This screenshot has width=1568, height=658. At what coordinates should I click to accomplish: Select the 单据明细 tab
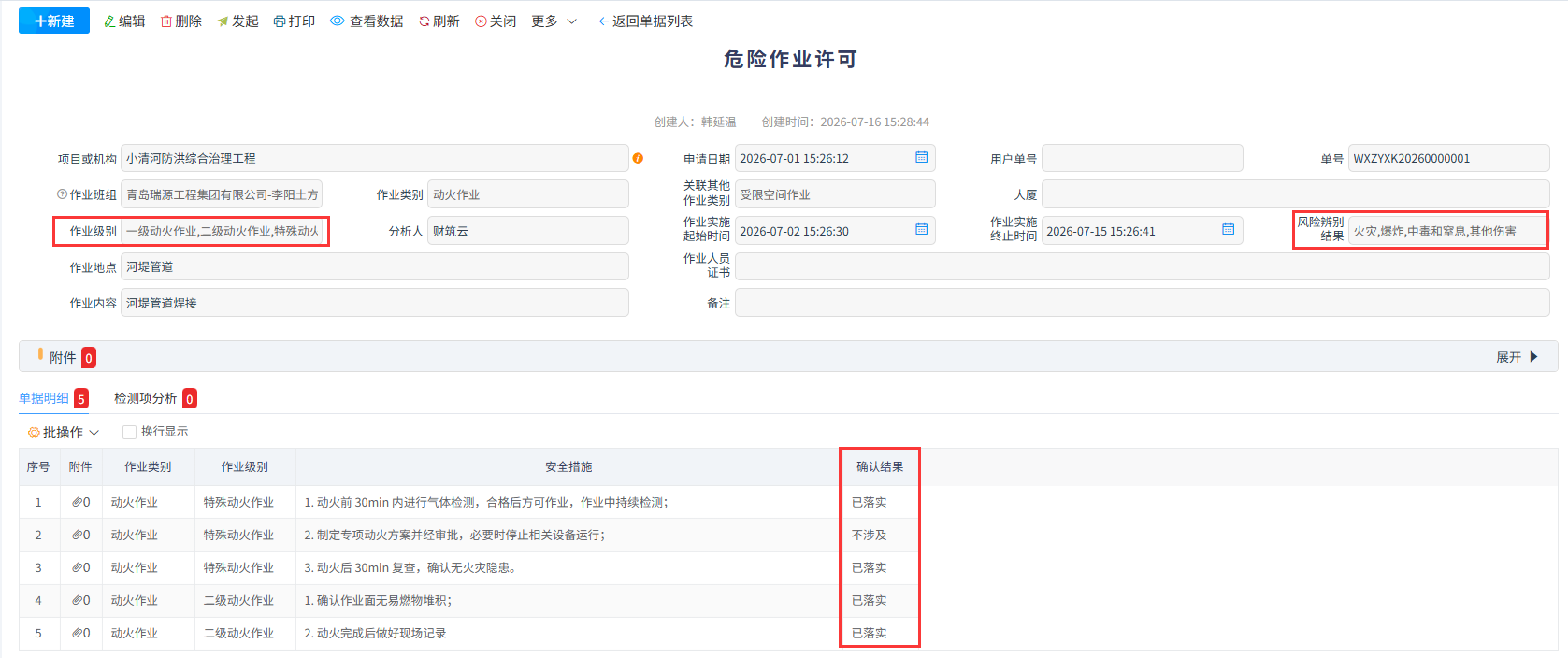(x=44, y=398)
